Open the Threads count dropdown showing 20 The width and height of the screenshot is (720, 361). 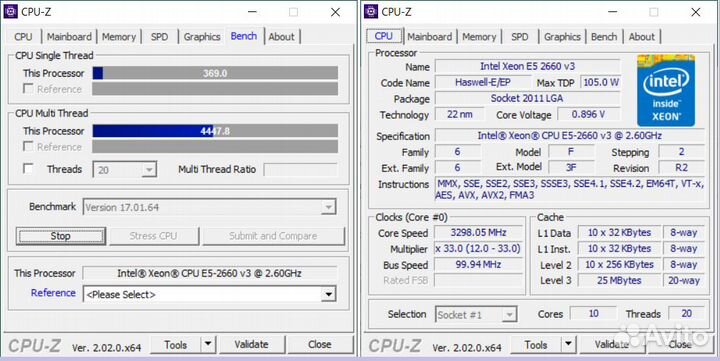(124, 170)
